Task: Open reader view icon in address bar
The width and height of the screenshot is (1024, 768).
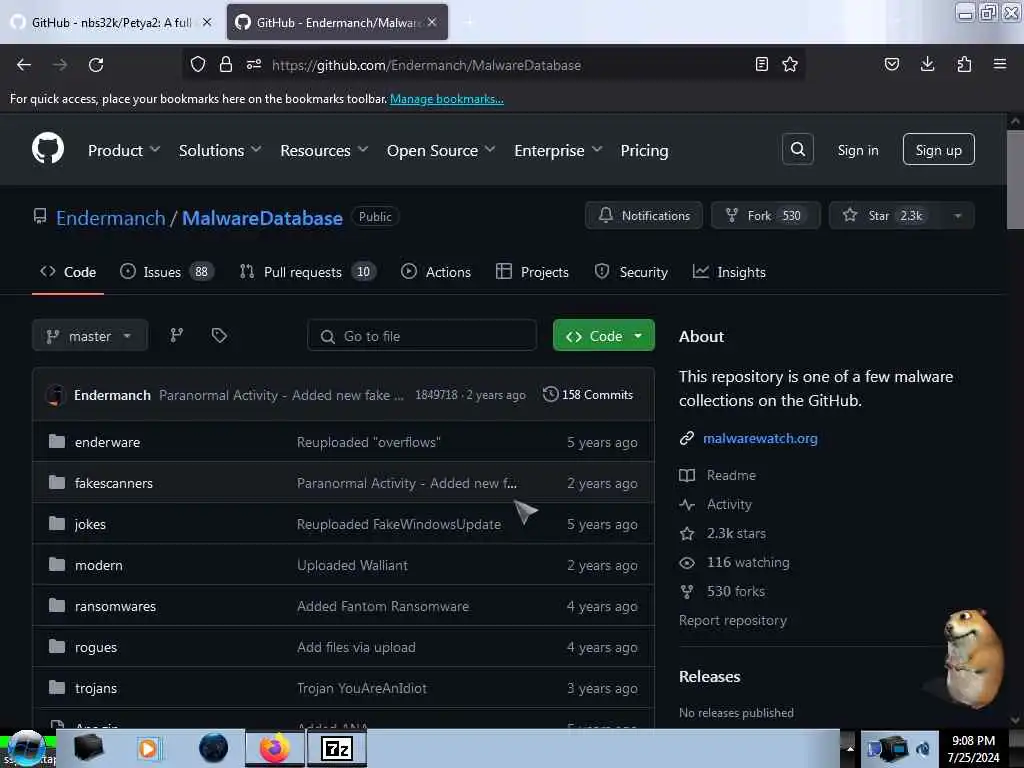Action: coord(761,64)
